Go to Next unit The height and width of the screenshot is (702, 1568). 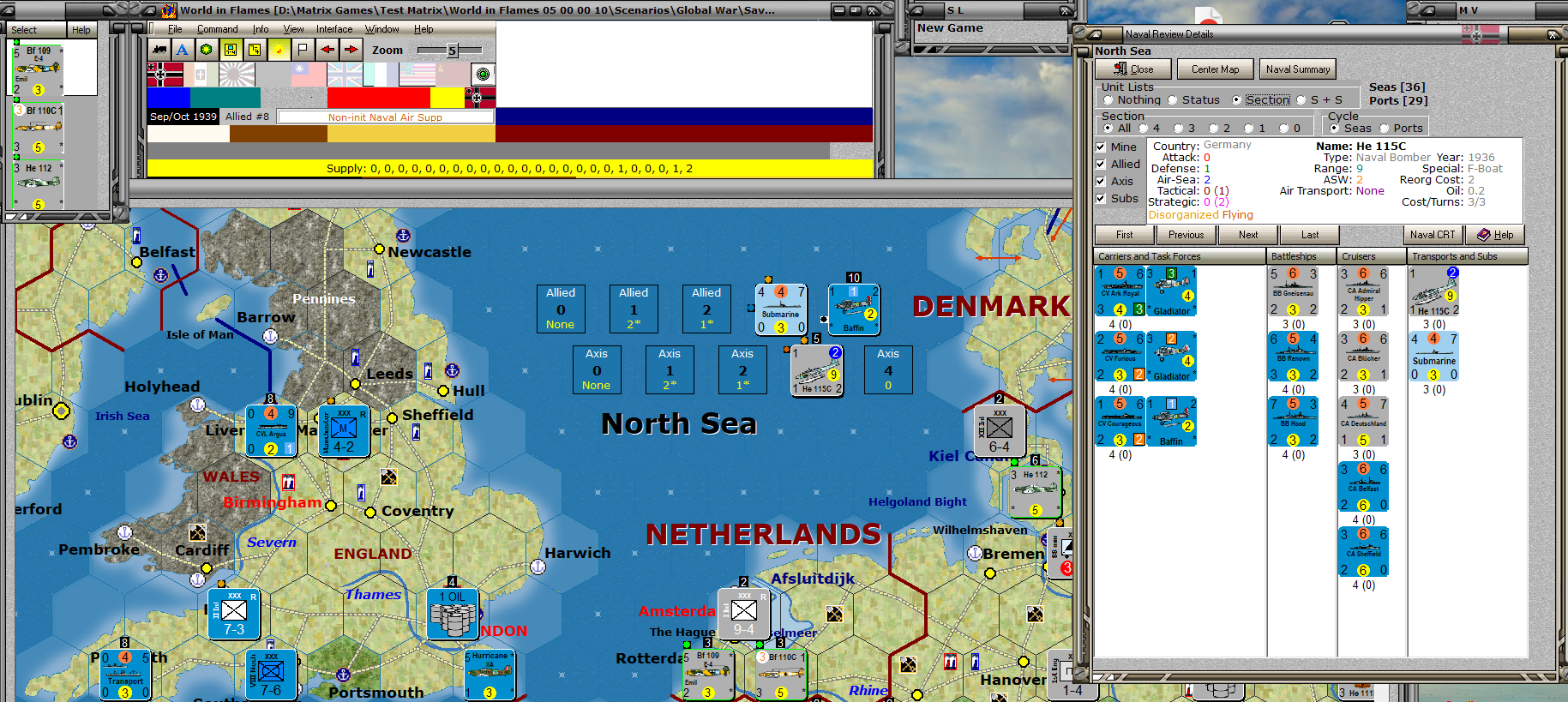(x=1248, y=235)
